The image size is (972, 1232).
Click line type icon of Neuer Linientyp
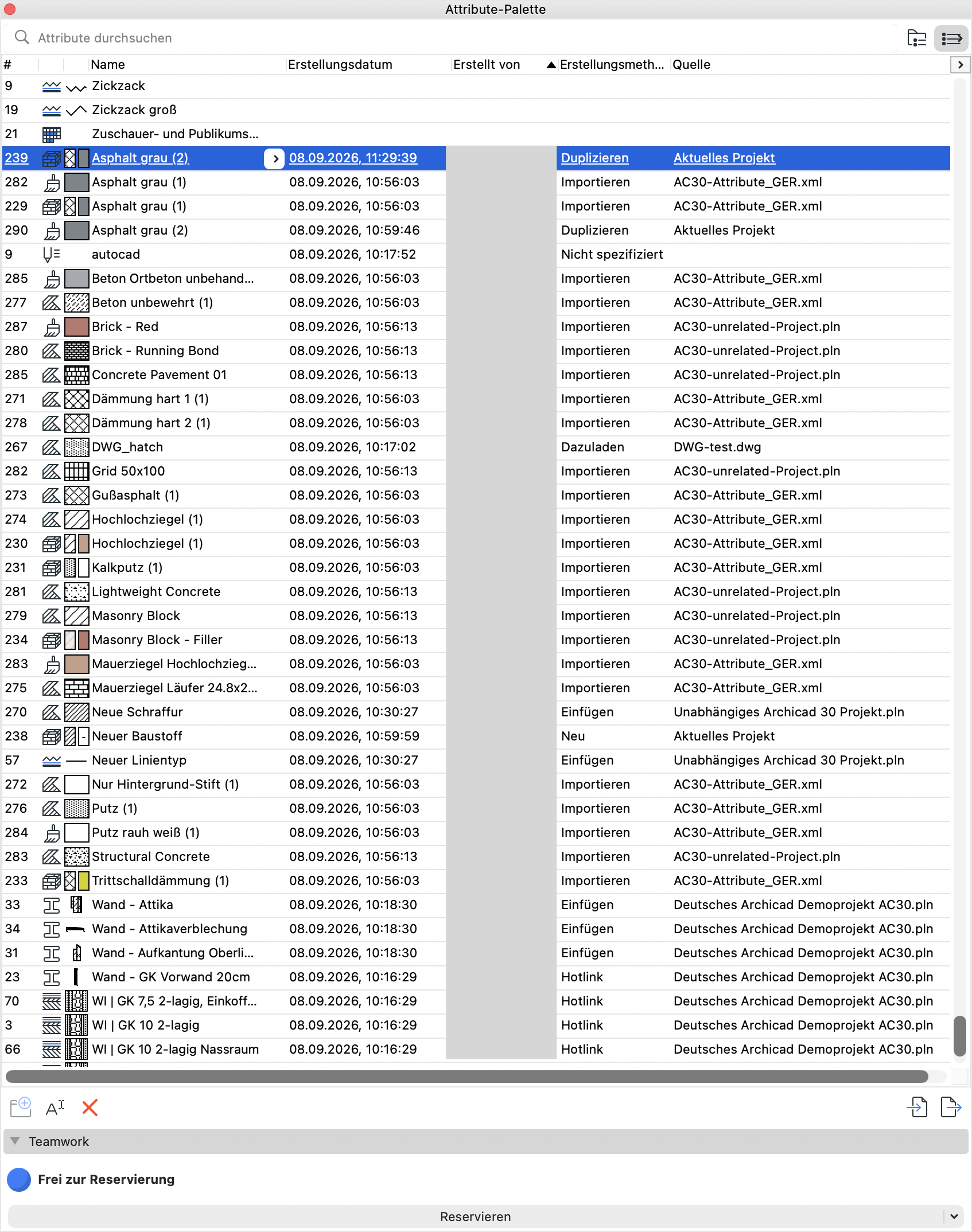coord(52,760)
